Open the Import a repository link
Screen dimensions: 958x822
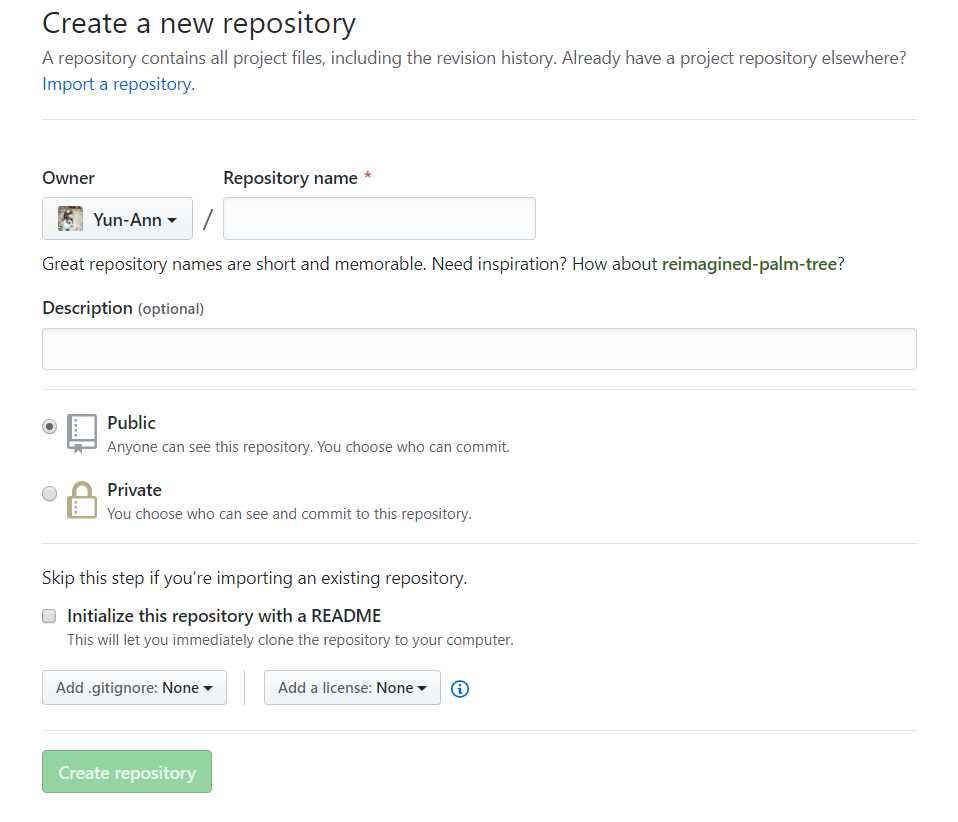(118, 84)
